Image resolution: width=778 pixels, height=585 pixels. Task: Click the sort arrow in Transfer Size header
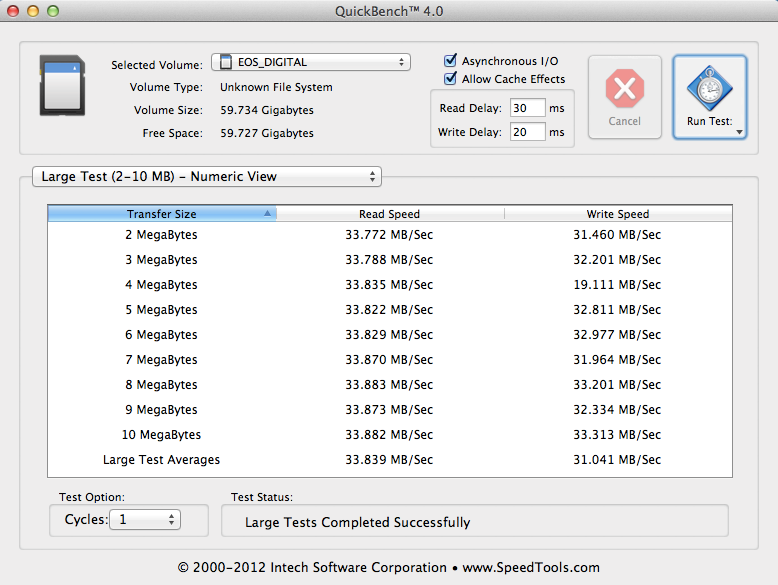(267, 214)
